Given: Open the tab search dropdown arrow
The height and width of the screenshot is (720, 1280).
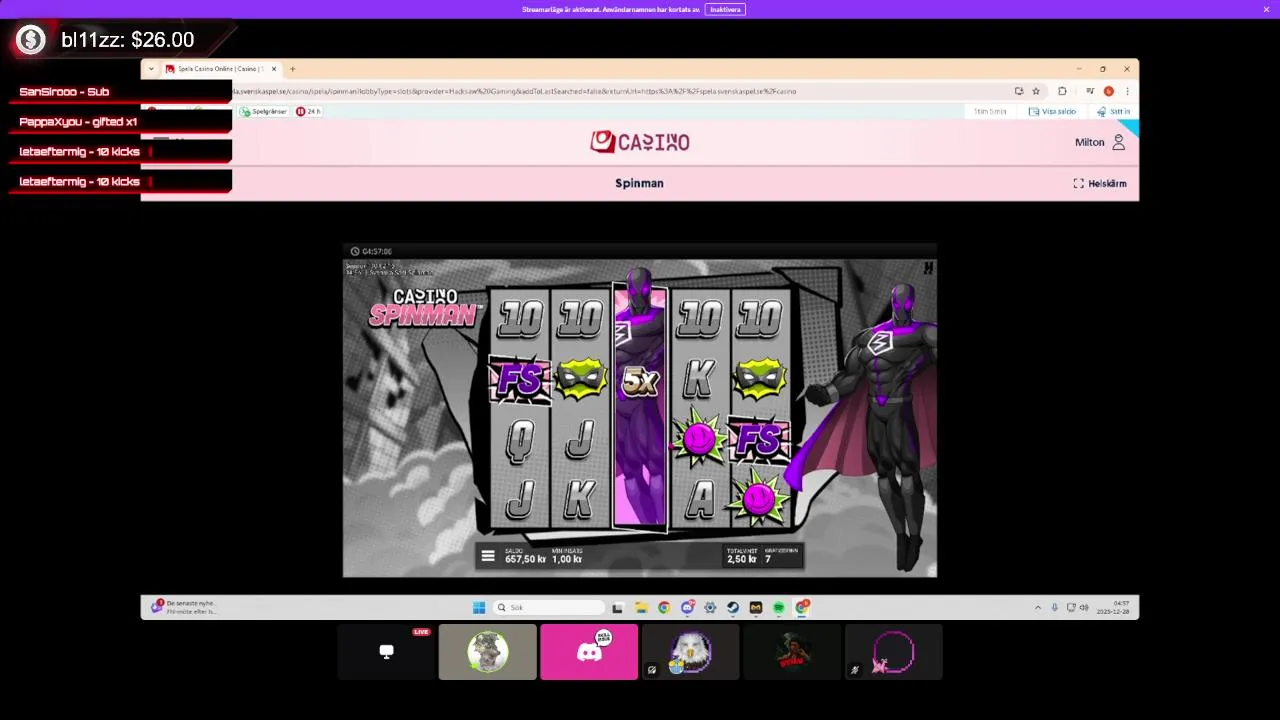Looking at the screenshot, I should 151,69.
